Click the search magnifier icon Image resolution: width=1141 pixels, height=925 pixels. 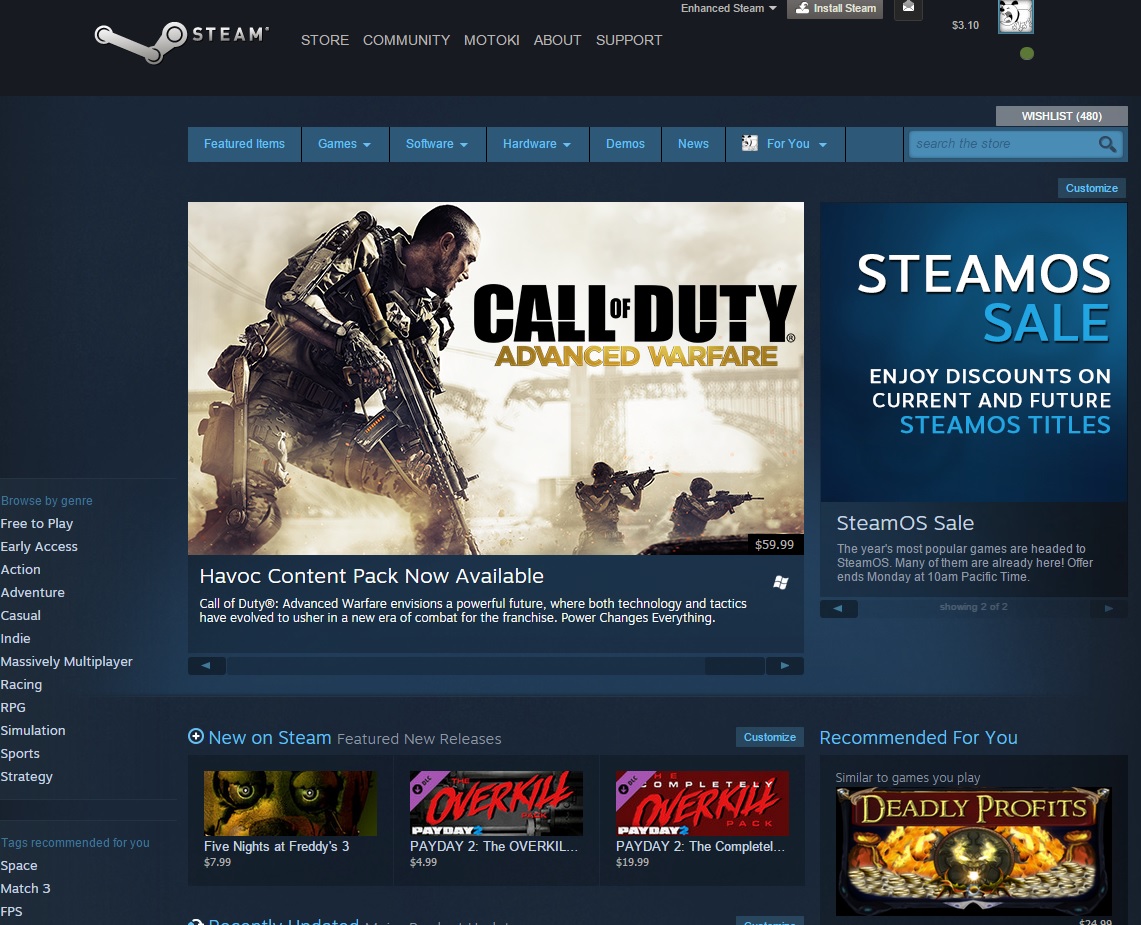coord(1107,144)
